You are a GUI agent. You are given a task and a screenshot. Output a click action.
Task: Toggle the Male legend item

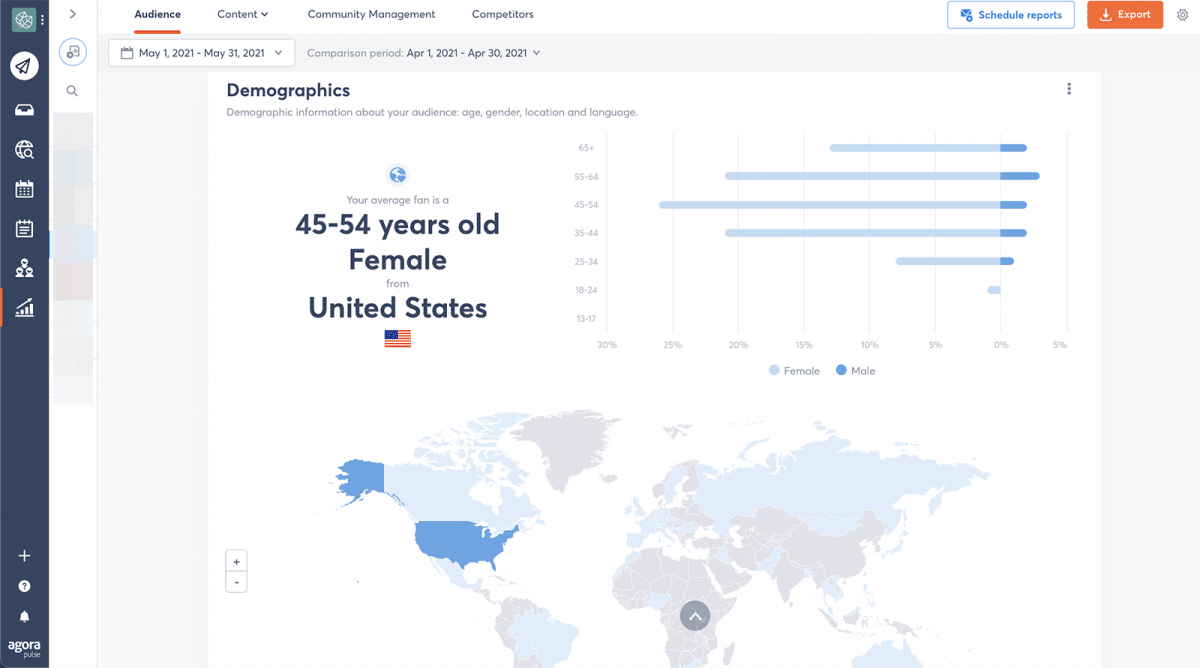coord(856,371)
